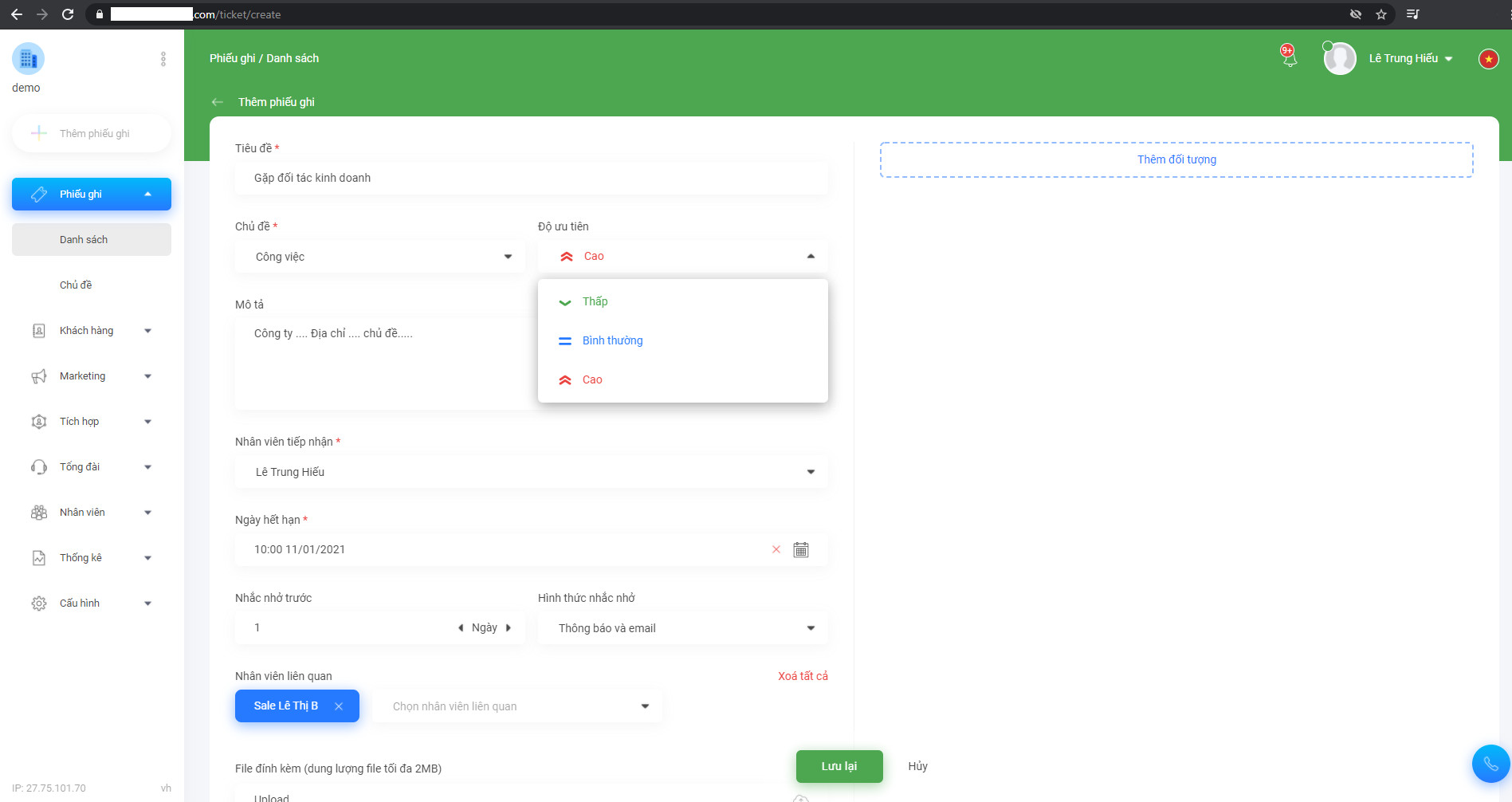Click the Lưu lại save button
This screenshot has height=802, width=1512.
(x=839, y=766)
